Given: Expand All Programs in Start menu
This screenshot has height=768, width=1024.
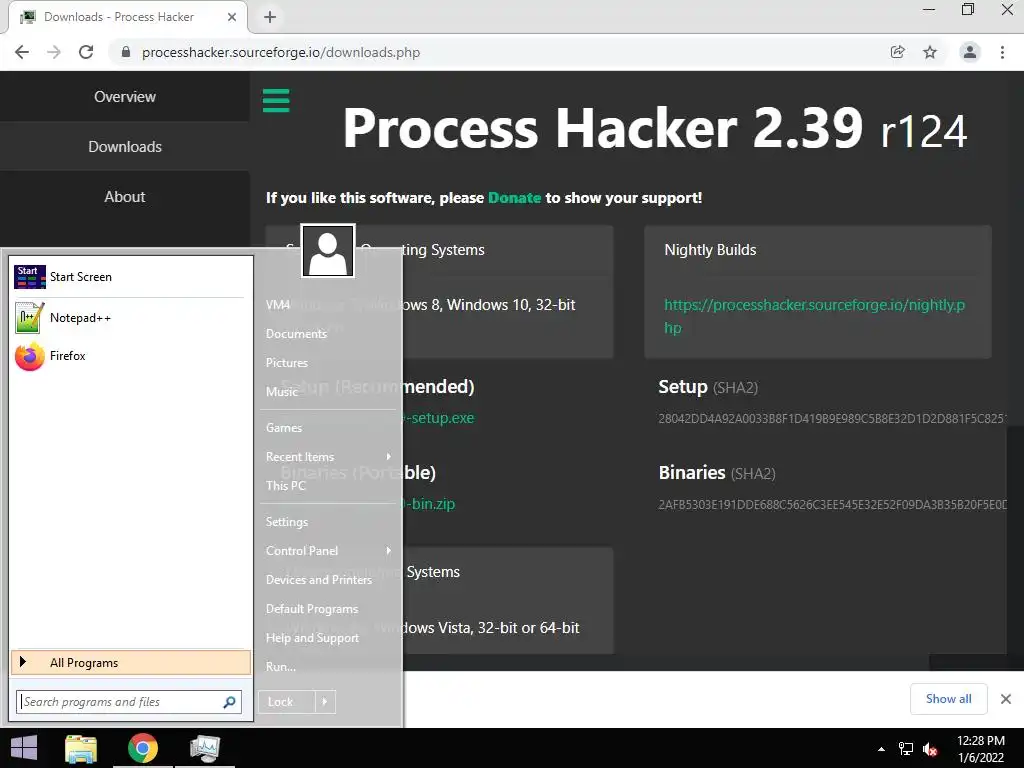Looking at the screenshot, I should point(131,663).
